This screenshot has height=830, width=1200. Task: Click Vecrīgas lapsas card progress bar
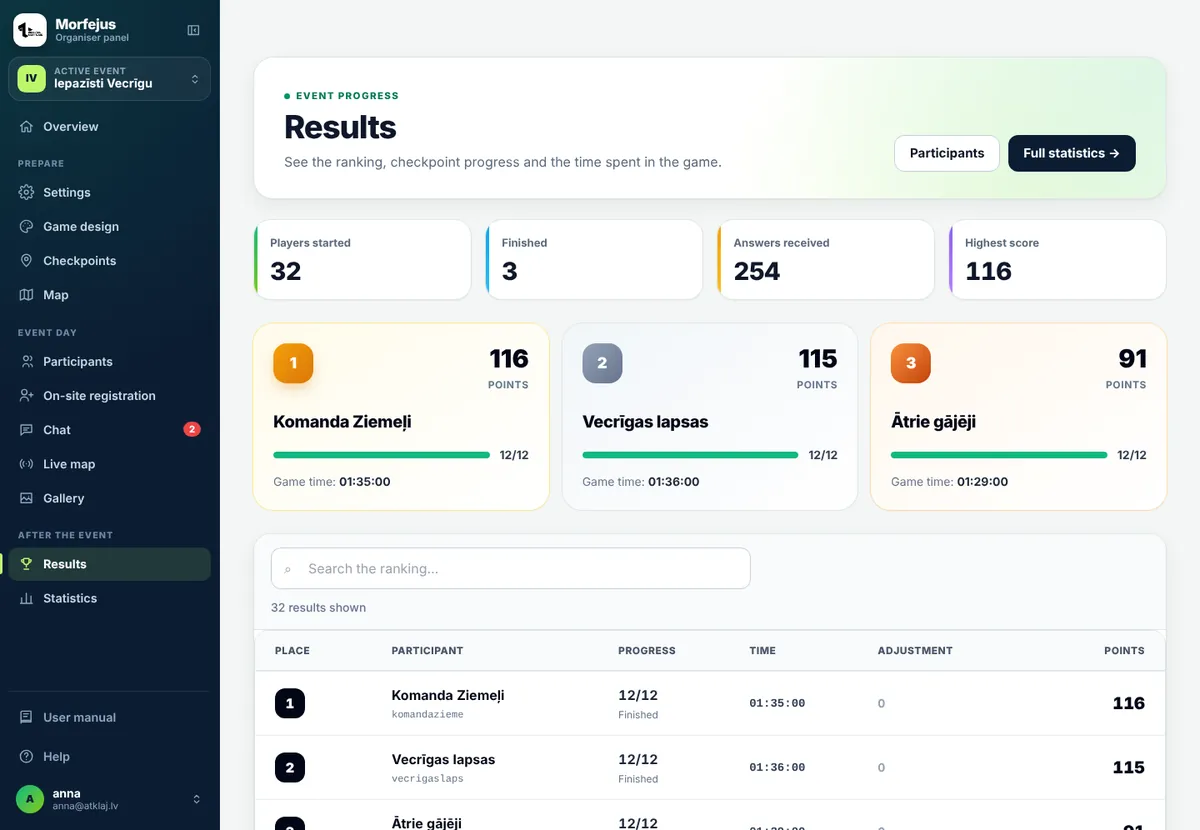point(691,455)
